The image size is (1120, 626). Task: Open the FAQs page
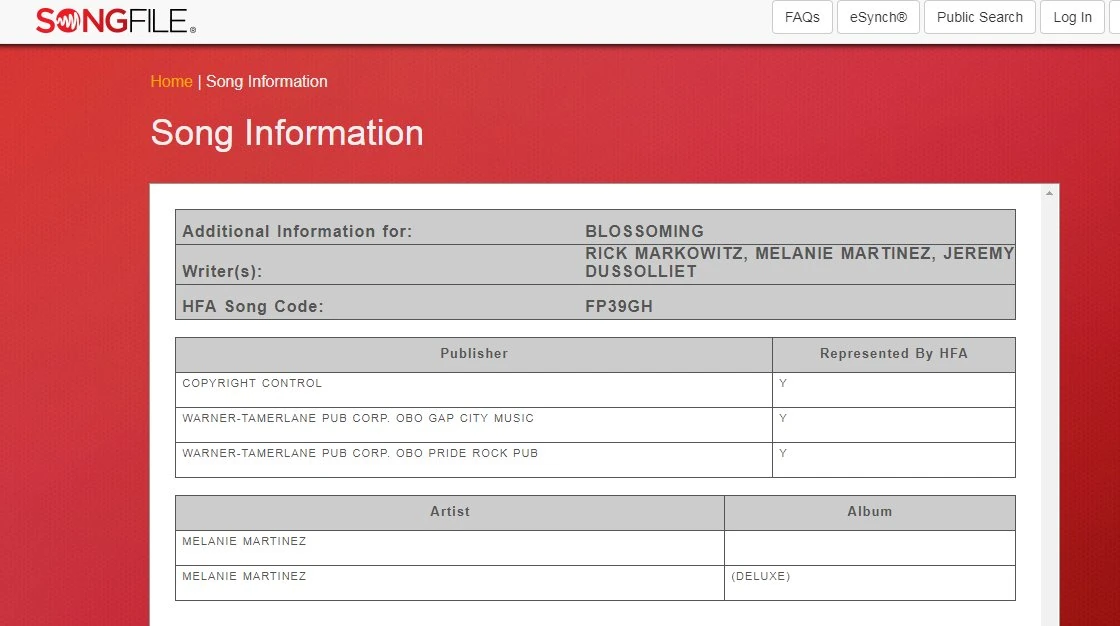click(x=802, y=17)
